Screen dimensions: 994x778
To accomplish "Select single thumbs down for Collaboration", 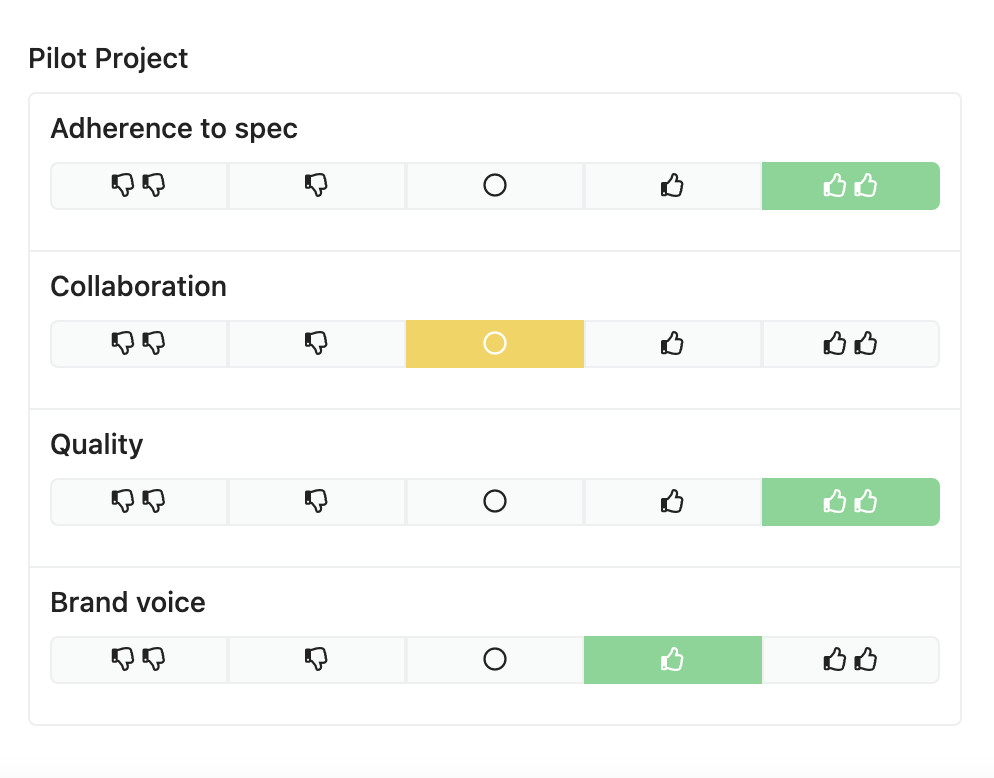I will coord(316,344).
